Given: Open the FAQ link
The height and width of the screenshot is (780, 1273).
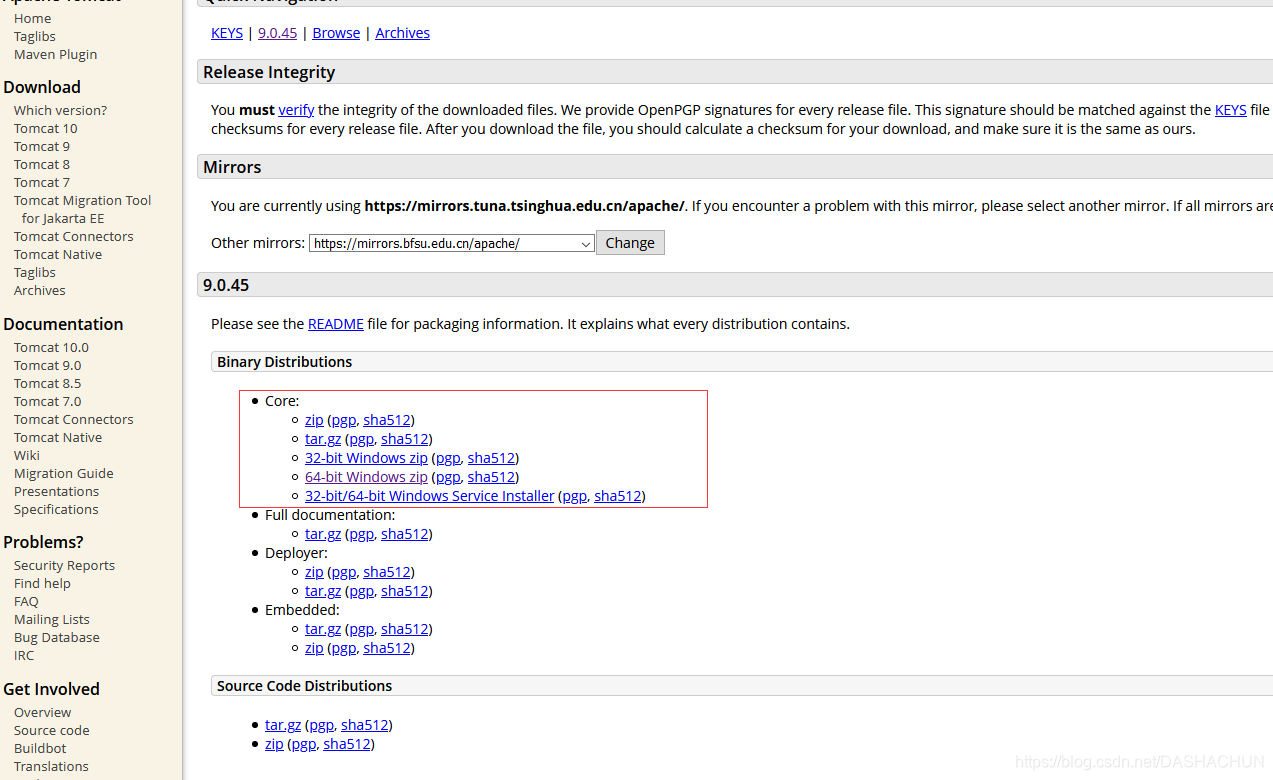Looking at the screenshot, I should [26, 601].
